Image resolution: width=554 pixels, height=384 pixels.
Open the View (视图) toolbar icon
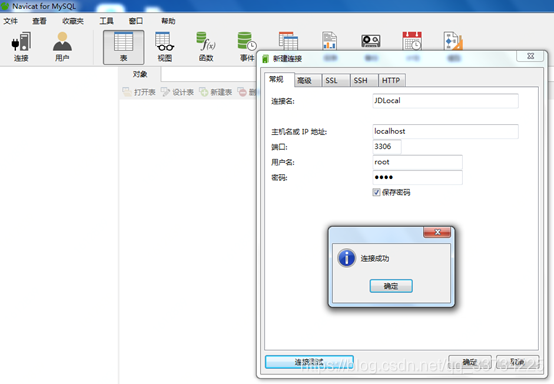coord(165,47)
